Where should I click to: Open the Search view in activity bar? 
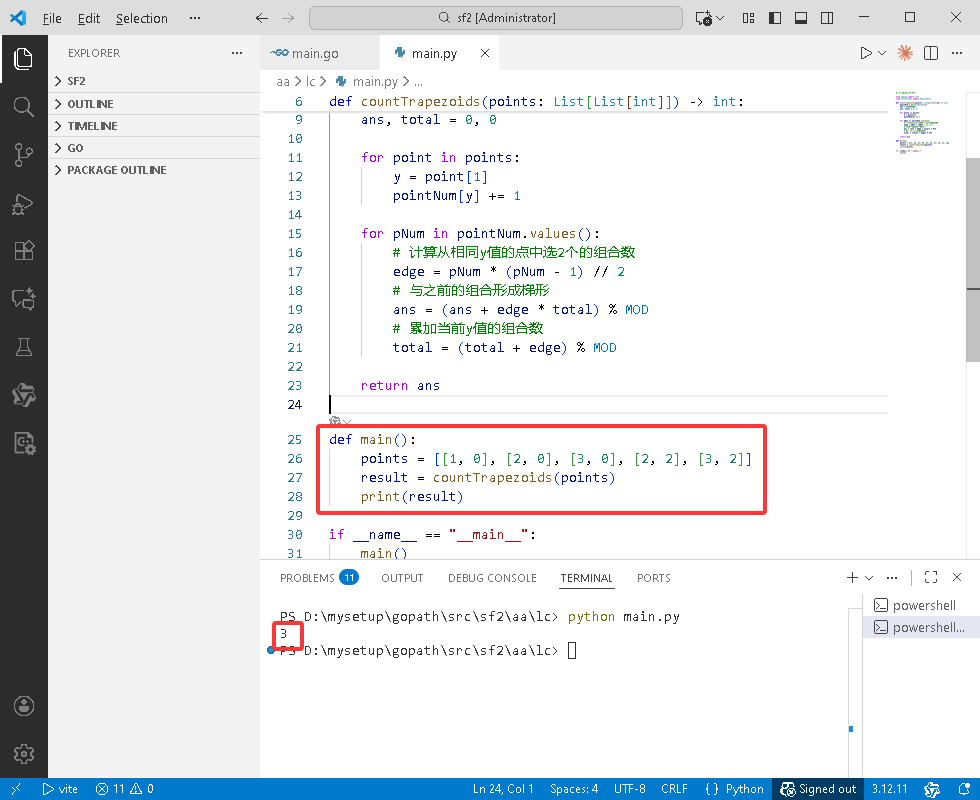click(x=24, y=107)
